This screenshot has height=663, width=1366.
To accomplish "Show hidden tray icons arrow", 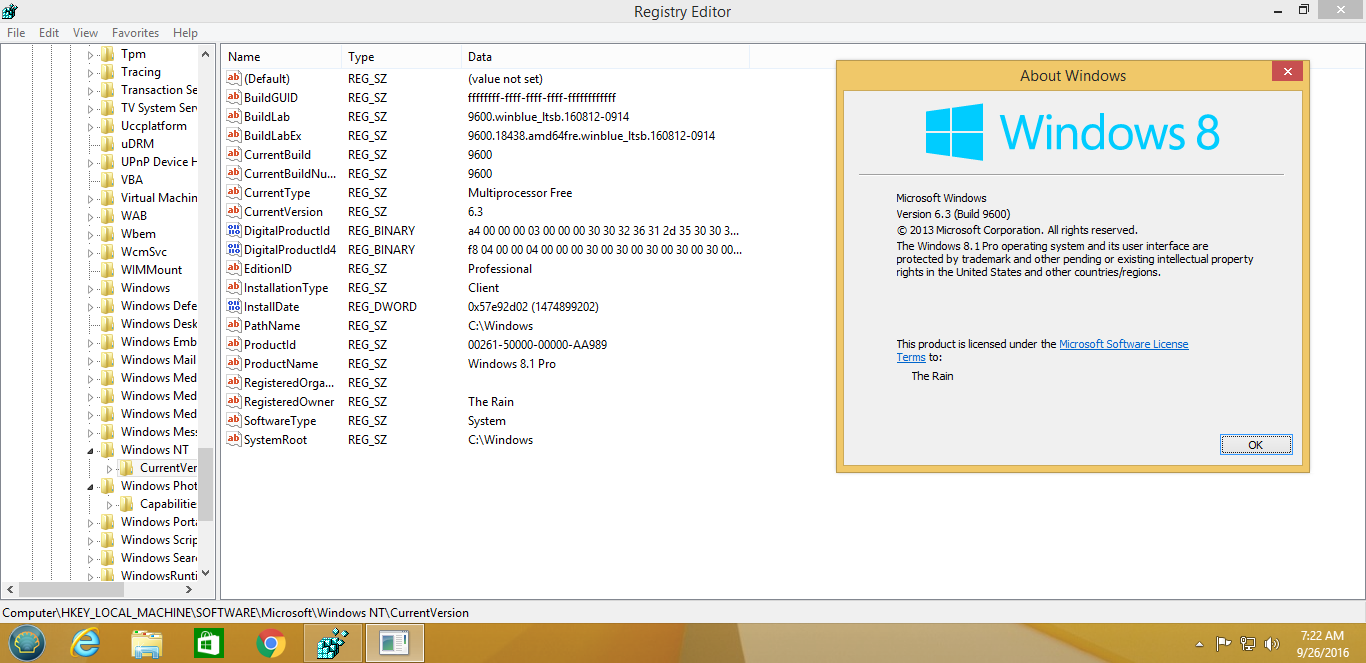I will click(1199, 644).
